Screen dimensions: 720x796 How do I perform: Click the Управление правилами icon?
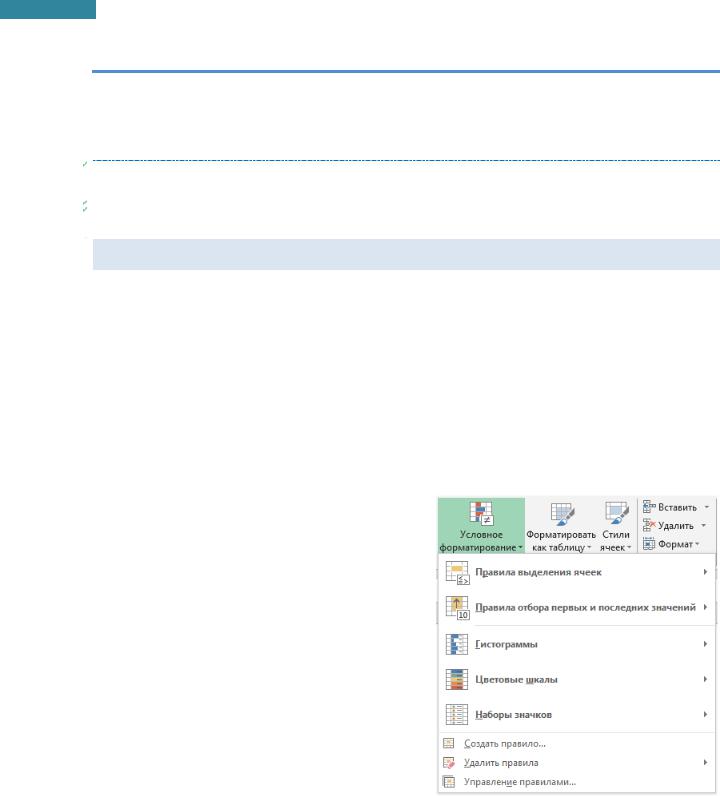[449, 782]
